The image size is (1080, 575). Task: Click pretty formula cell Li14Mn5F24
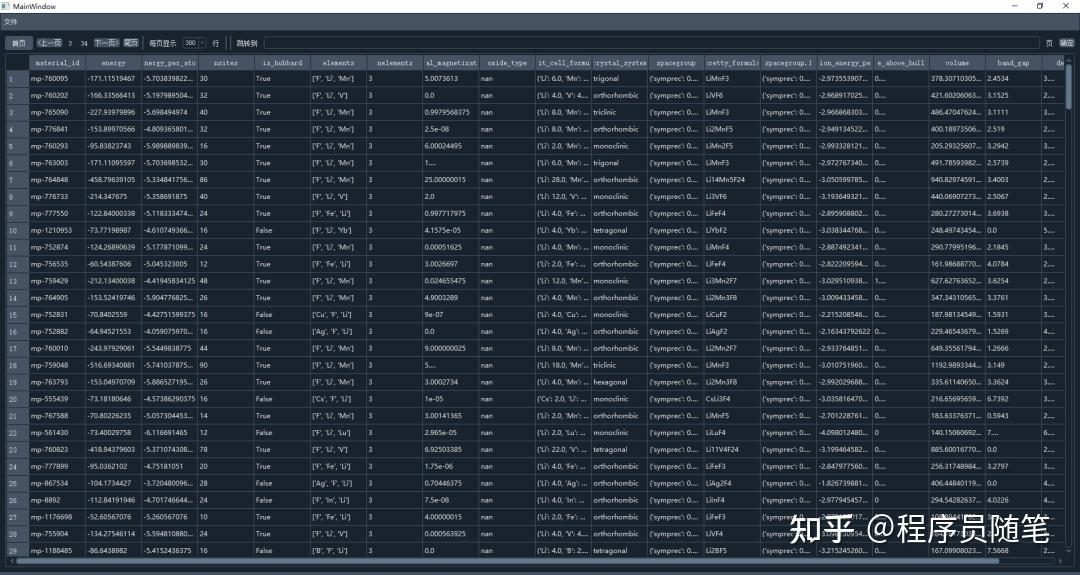pyautogui.click(x=732, y=180)
